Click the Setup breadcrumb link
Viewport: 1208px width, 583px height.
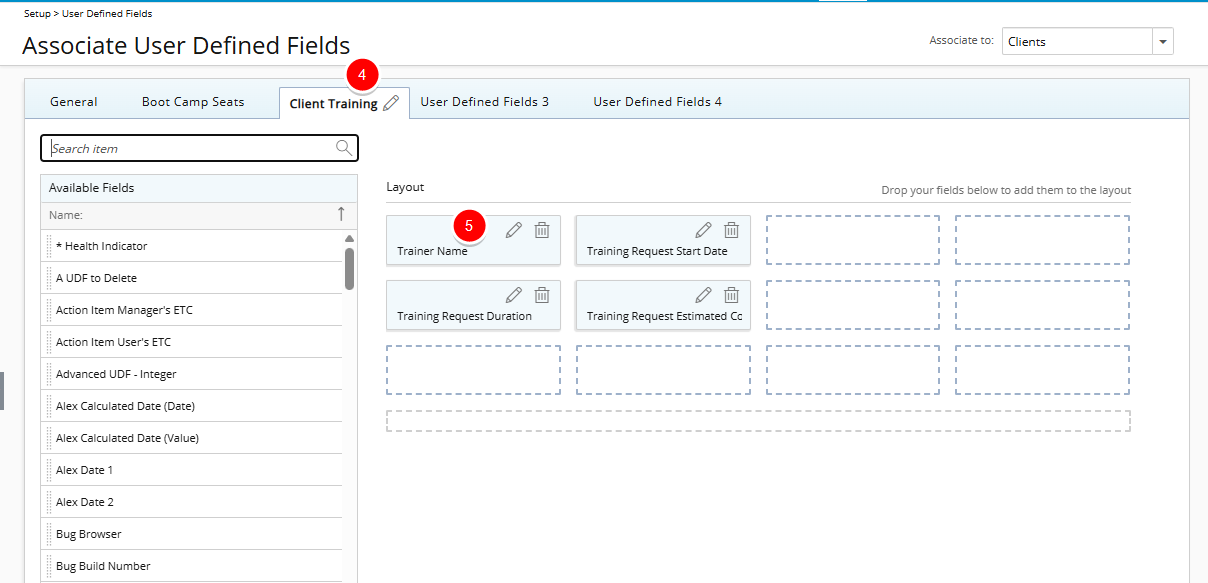click(37, 14)
